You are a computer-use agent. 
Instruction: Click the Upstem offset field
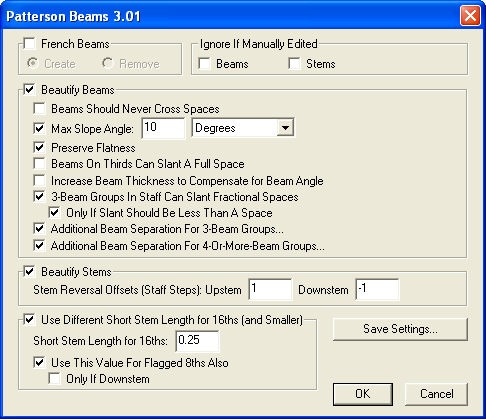tap(270, 289)
